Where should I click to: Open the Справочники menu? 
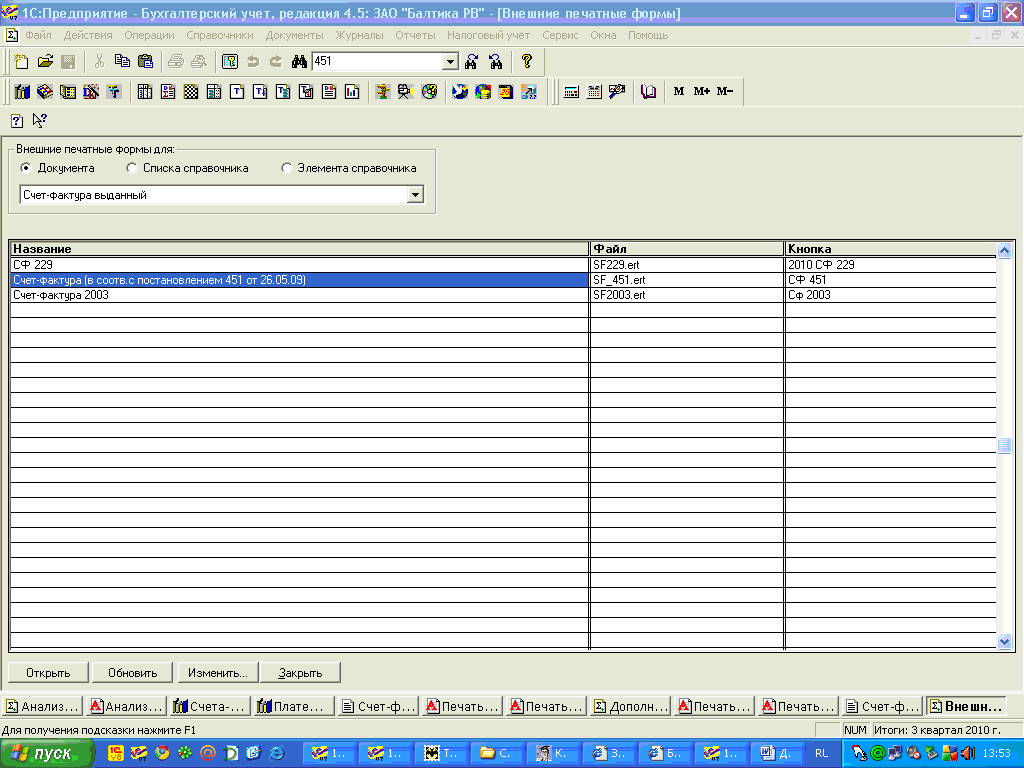click(x=219, y=35)
